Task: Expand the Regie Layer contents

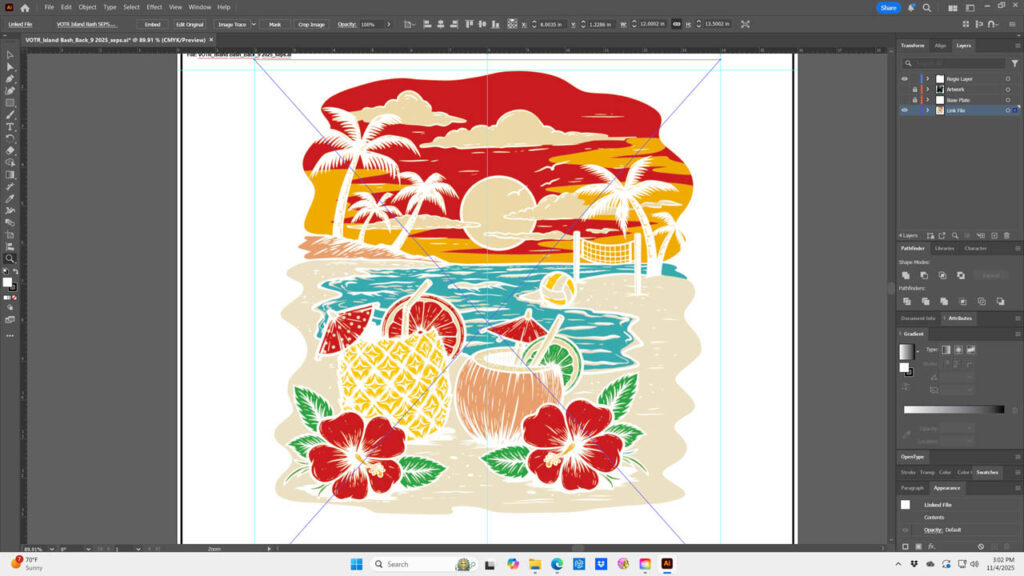Action: [928, 79]
